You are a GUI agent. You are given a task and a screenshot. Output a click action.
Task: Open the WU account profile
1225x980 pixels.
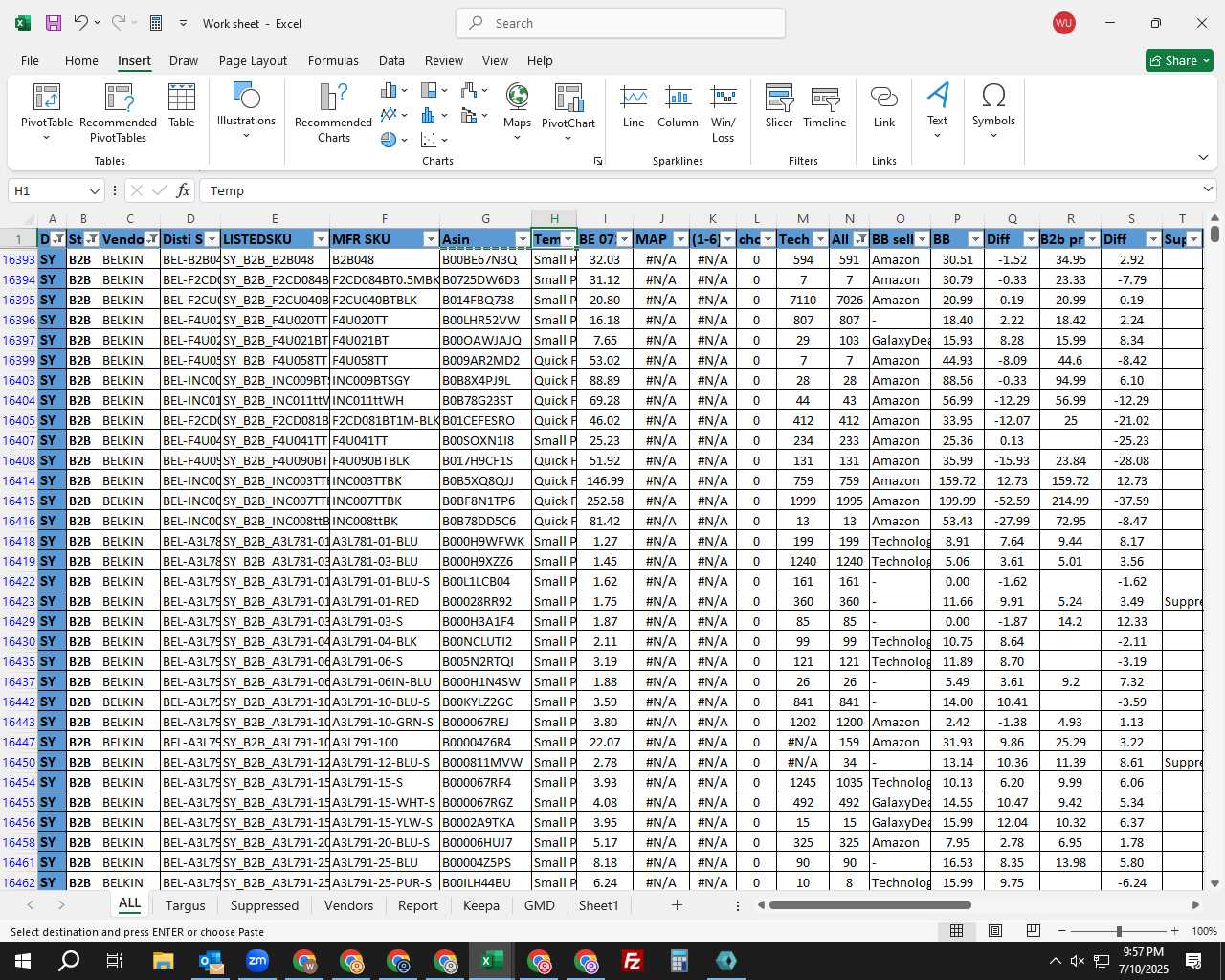pos(1063,23)
